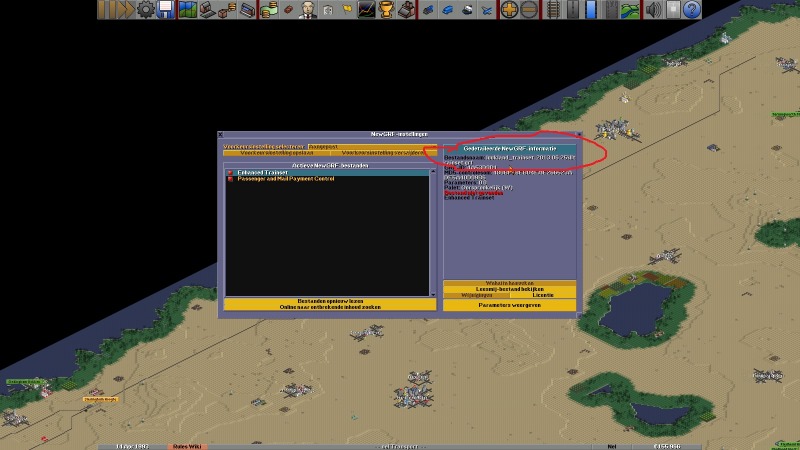Click Parameters weergeven button

coord(510,305)
